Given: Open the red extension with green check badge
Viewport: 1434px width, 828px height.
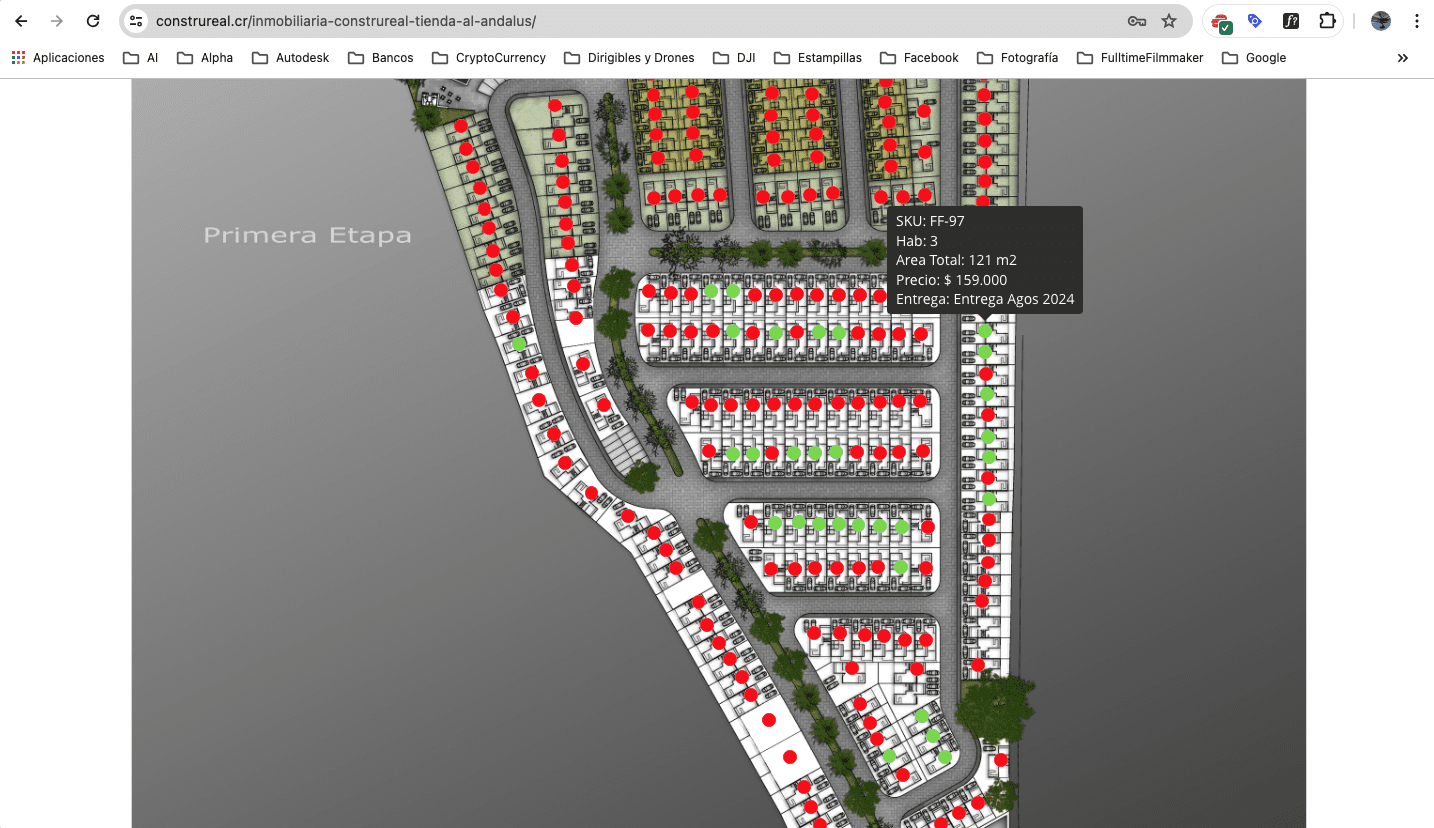Looking at the screenshot, I should click(1222, 22).
